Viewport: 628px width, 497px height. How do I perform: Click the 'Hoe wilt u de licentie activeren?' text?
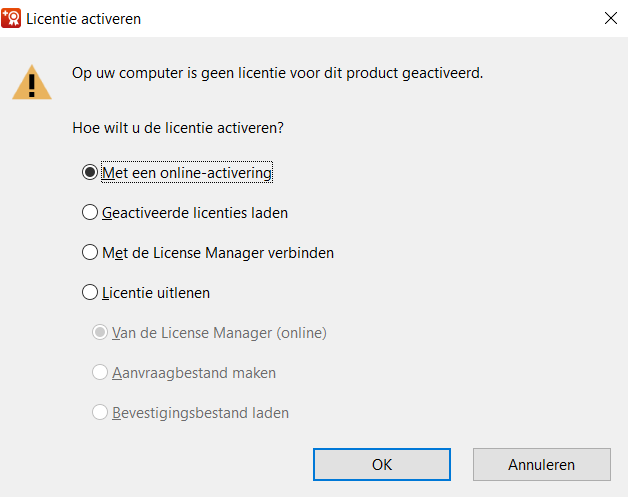coord(178,128)
